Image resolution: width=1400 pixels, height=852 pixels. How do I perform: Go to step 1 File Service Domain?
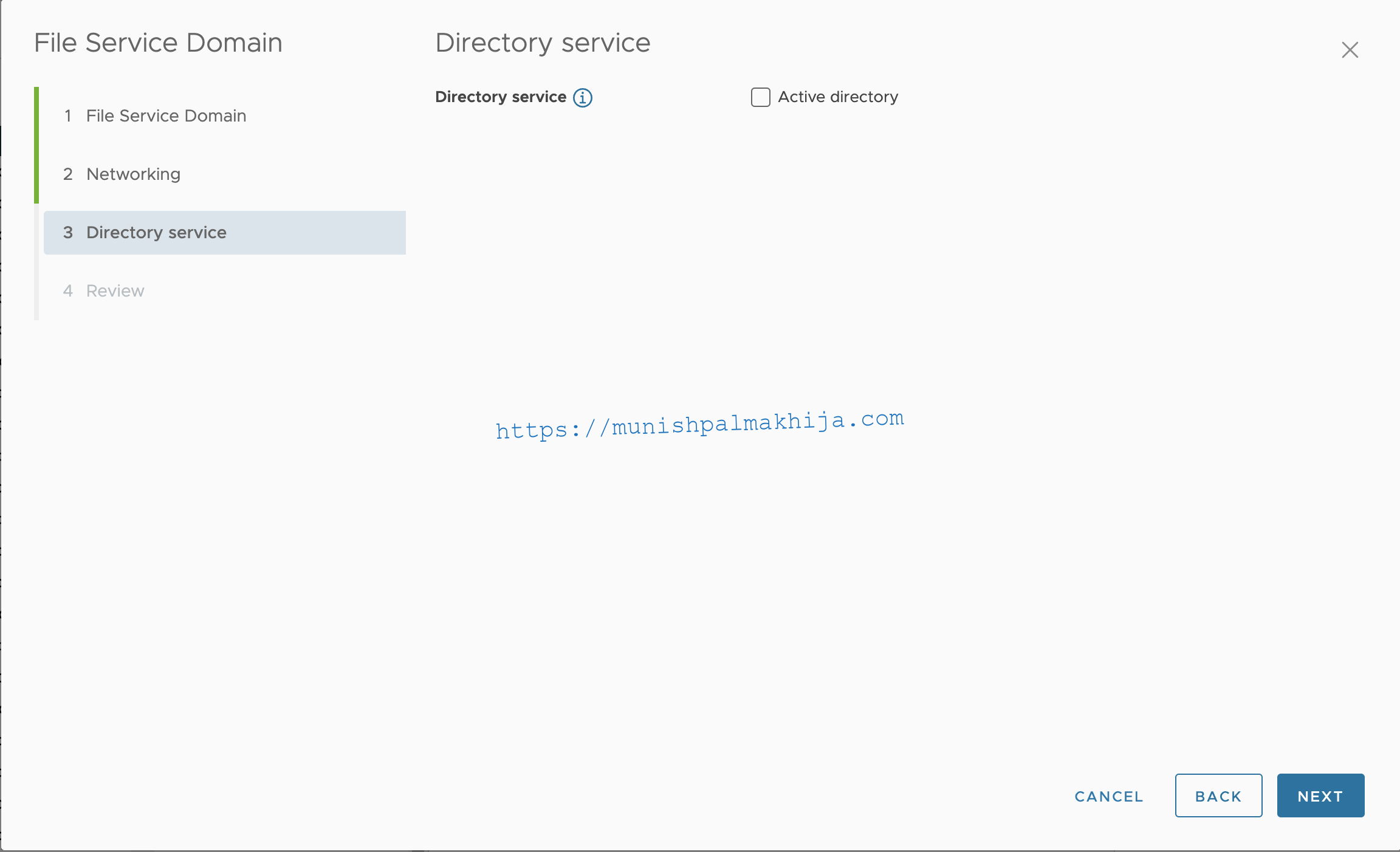pos(225,116)
